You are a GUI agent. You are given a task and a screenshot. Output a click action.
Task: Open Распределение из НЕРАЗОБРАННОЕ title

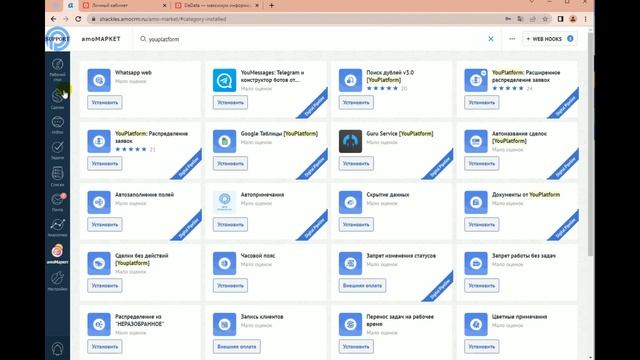pos(139,320)
